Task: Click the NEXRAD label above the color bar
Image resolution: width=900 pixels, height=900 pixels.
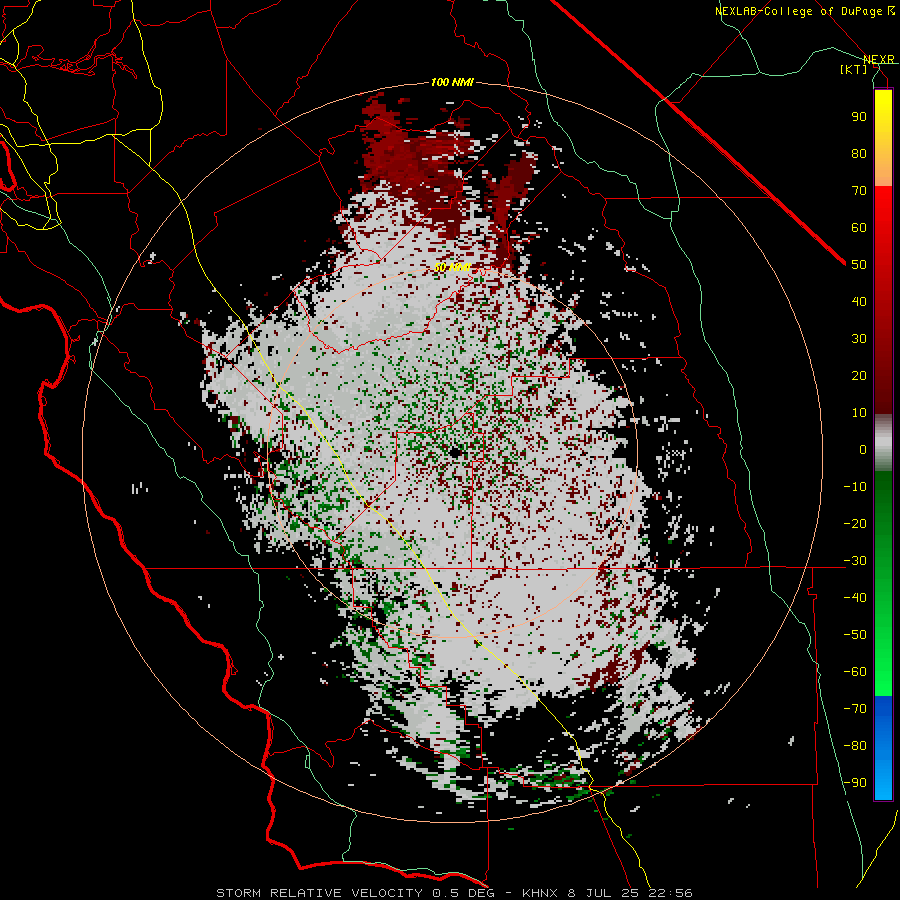Action: (879, 59)
